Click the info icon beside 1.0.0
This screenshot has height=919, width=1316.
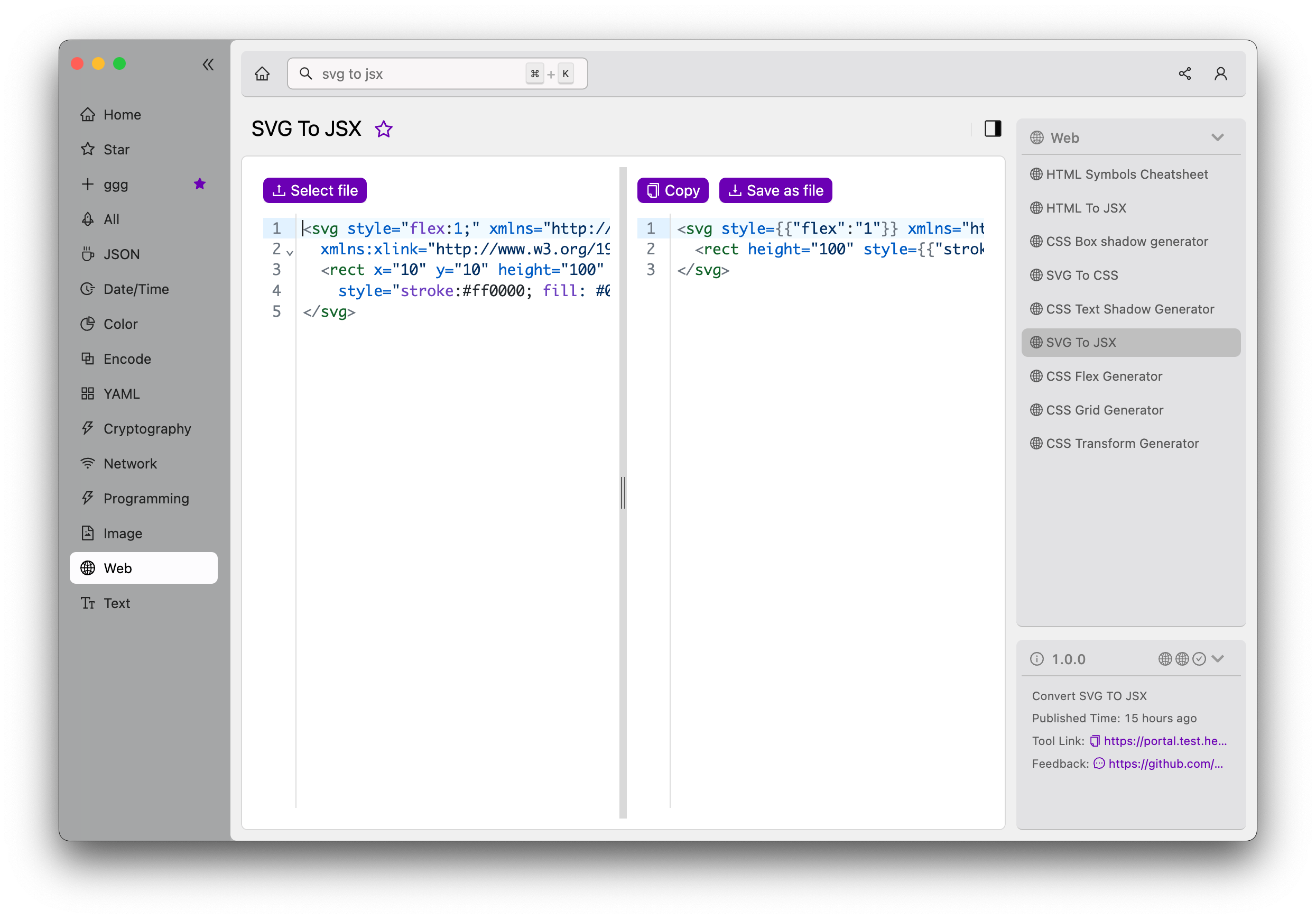click(1036, 659)
